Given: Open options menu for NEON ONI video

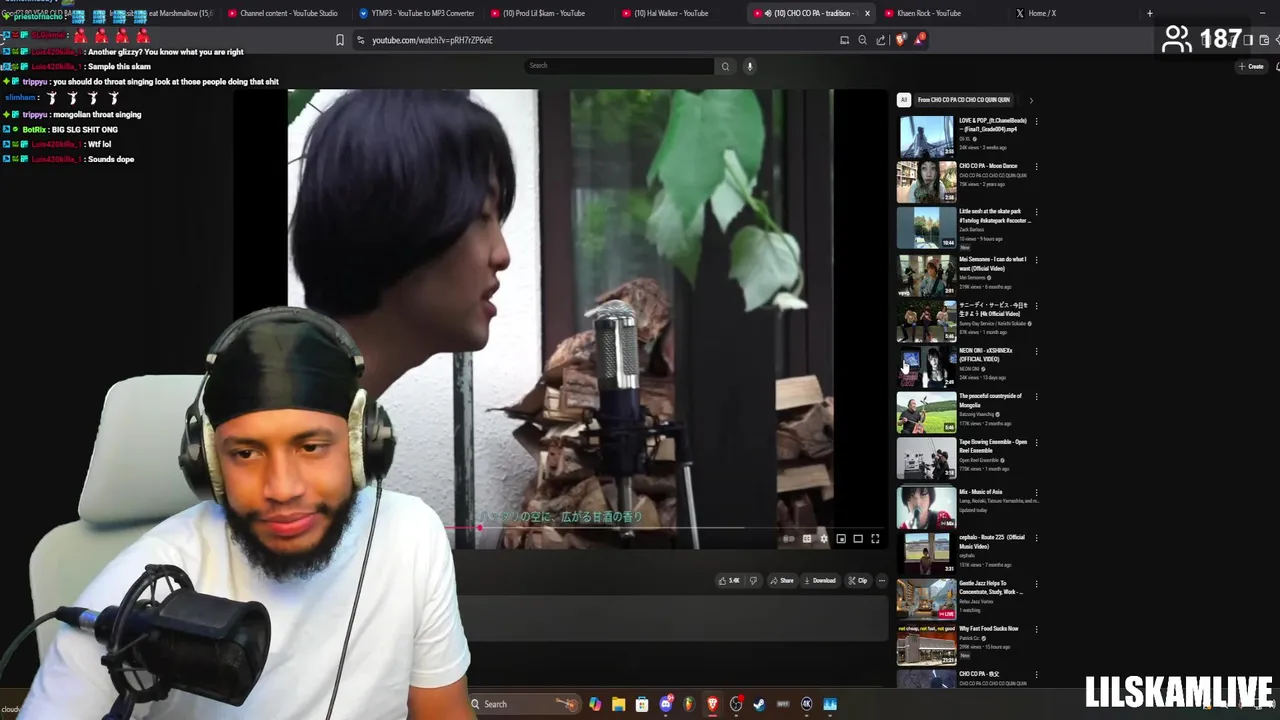Looking at the screenshot, I should pyautogui.click(x=1036, y=351).
